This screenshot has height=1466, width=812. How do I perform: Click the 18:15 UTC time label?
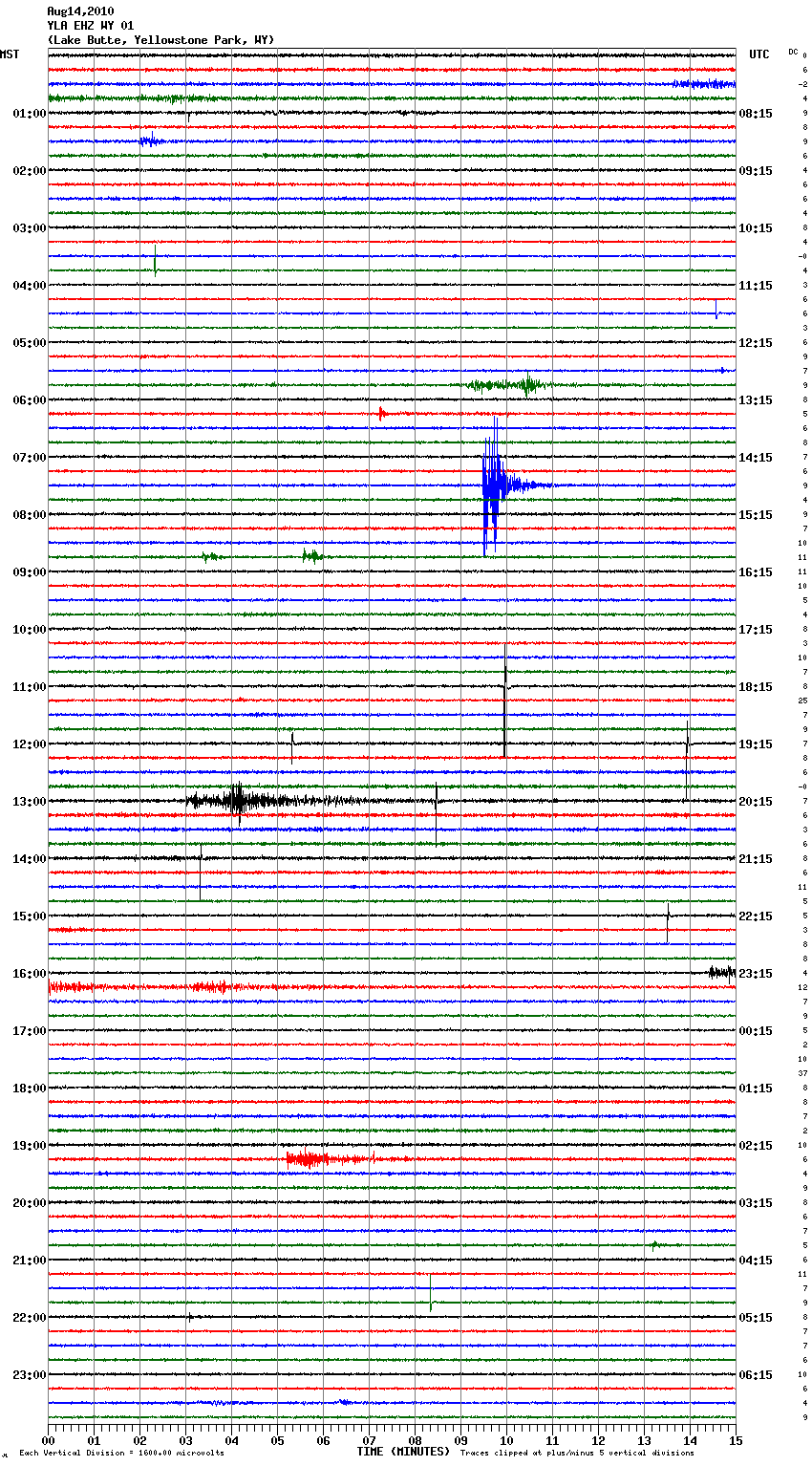756,687
